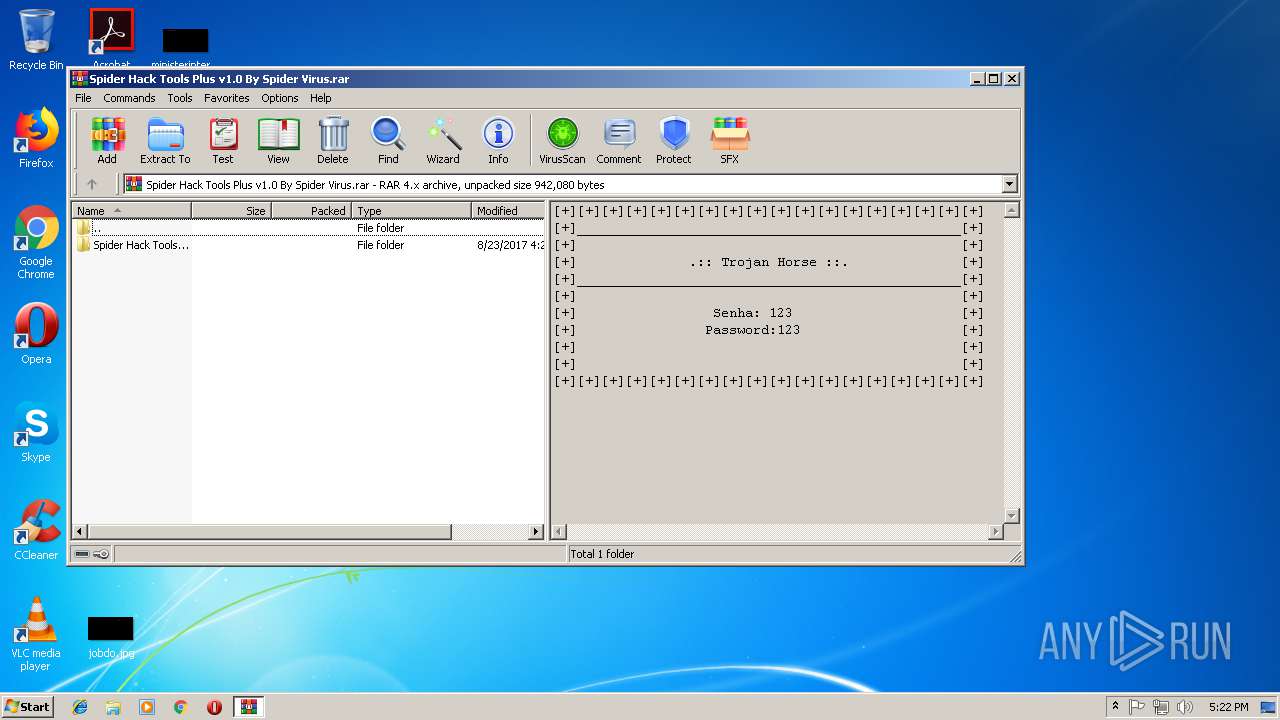Viewport: 1280px width, 720px height.
Task: Select the Spider Hack Tools folder
Action: (309, 245)
